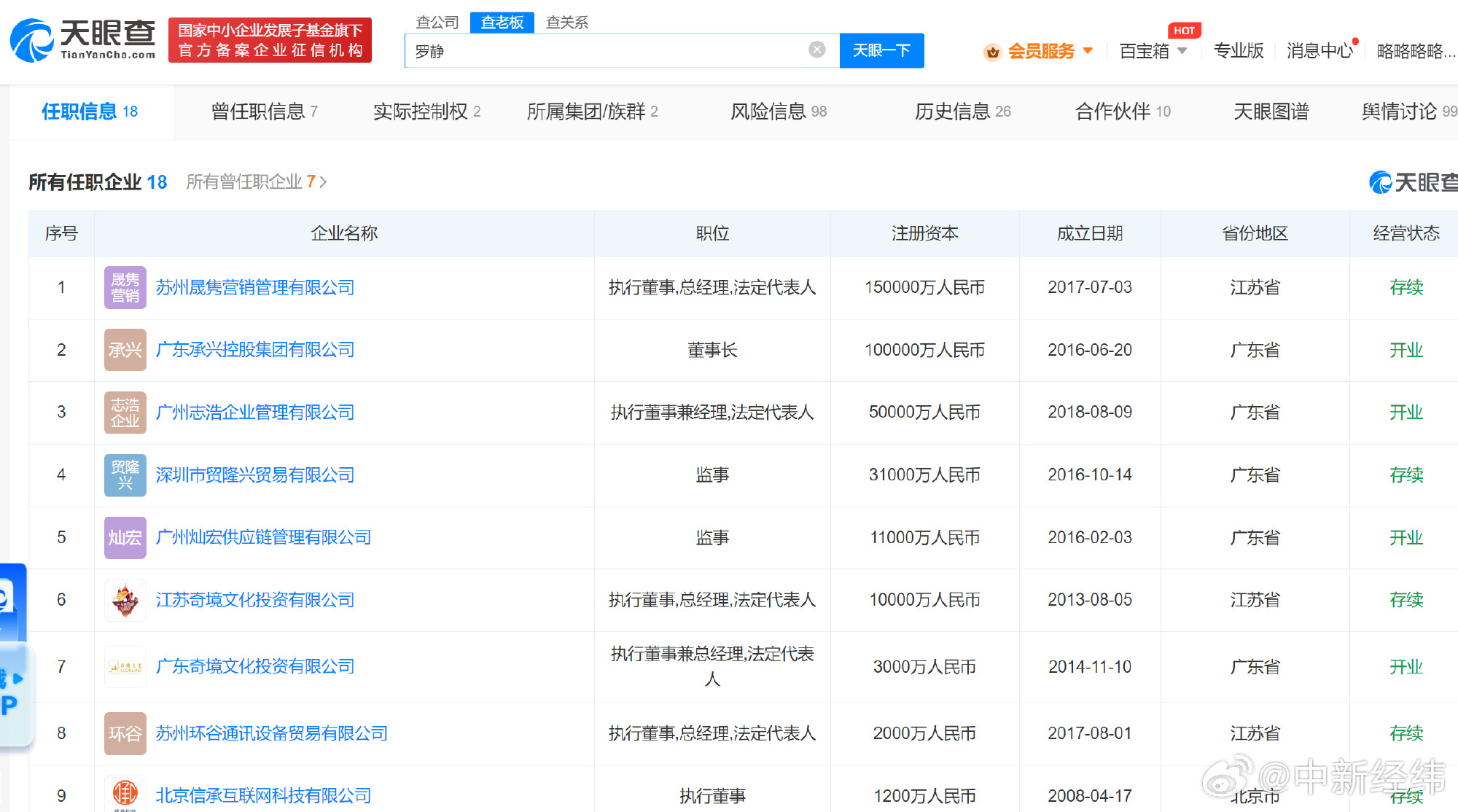Click the date 2013-08-05

pyautogui.click(x=1090, y=600)
